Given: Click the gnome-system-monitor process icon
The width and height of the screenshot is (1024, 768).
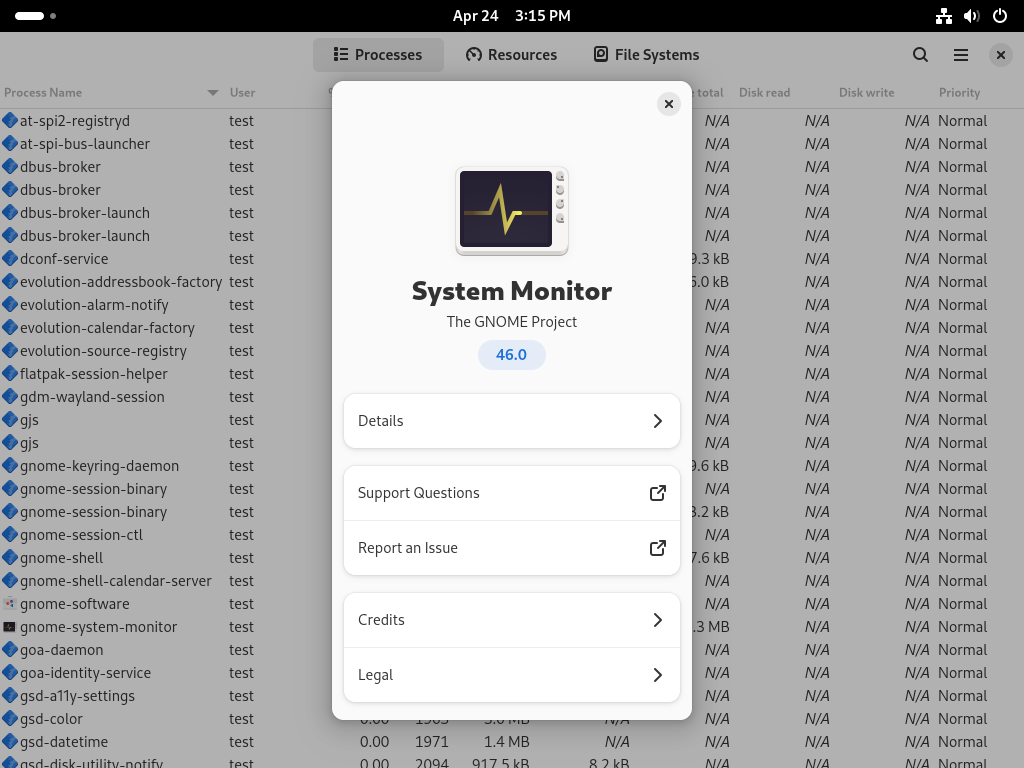Looking at the screenshot, I should coord(9,627).
